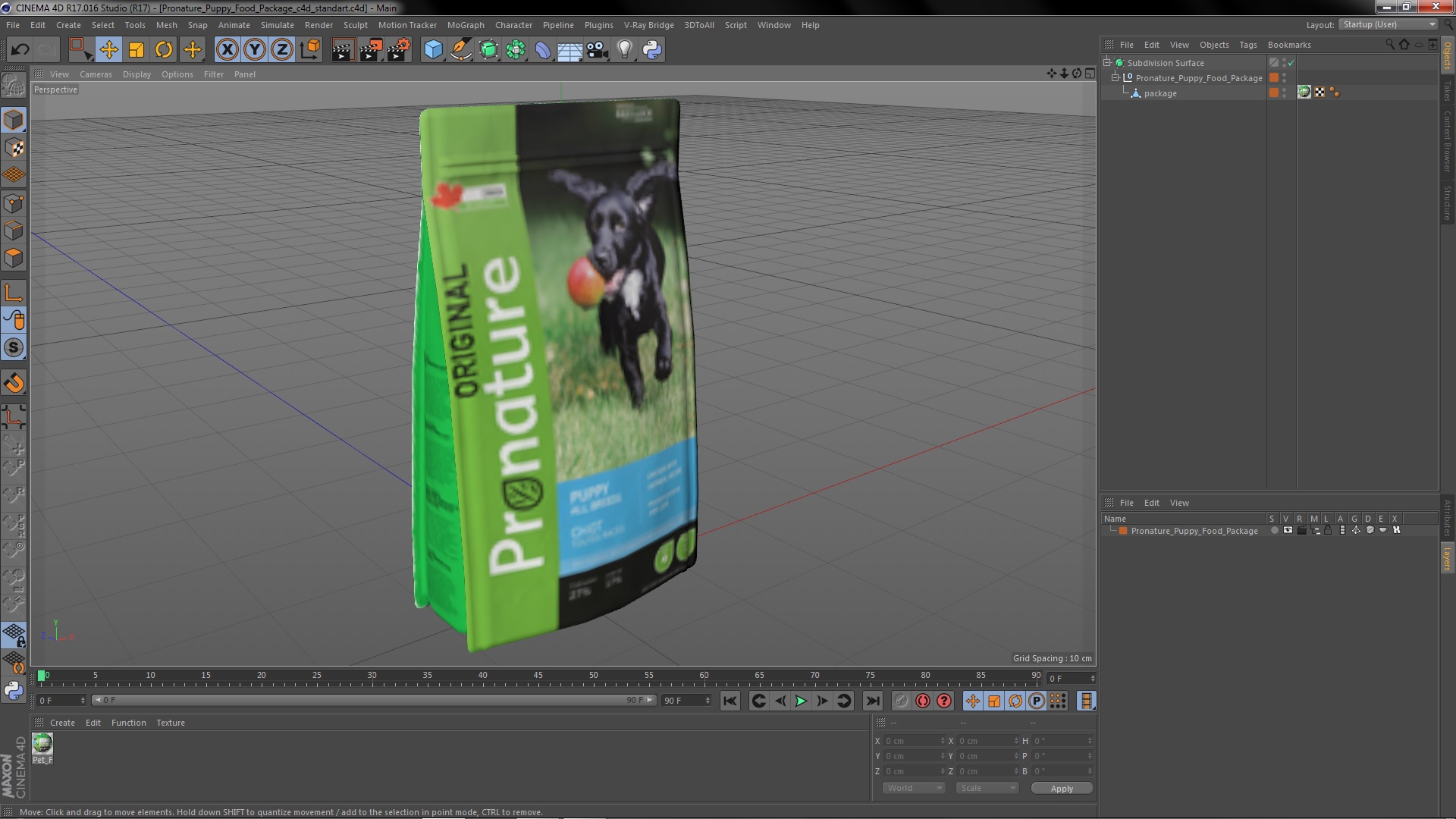This screenshot has width=1456, height=819.
Task: Go to start of animation
Action: [x=730, y=701]
